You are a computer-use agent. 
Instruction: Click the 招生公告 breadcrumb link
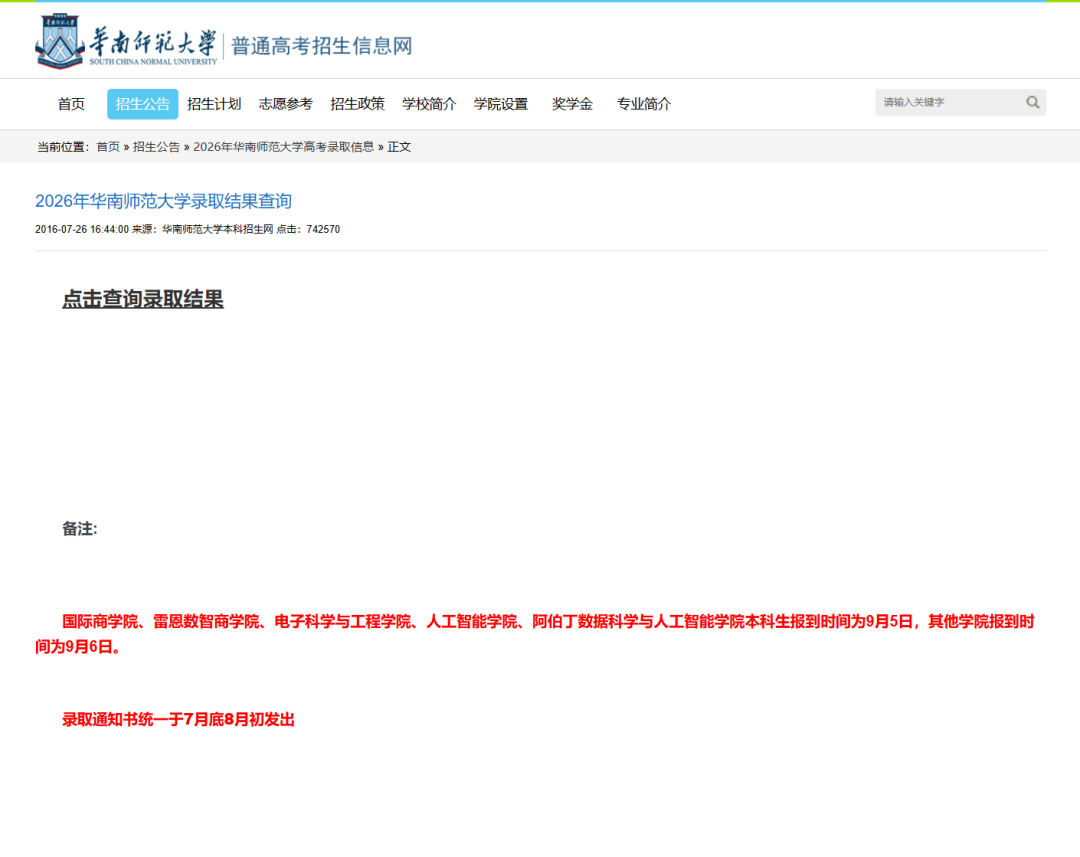(156, 147)
